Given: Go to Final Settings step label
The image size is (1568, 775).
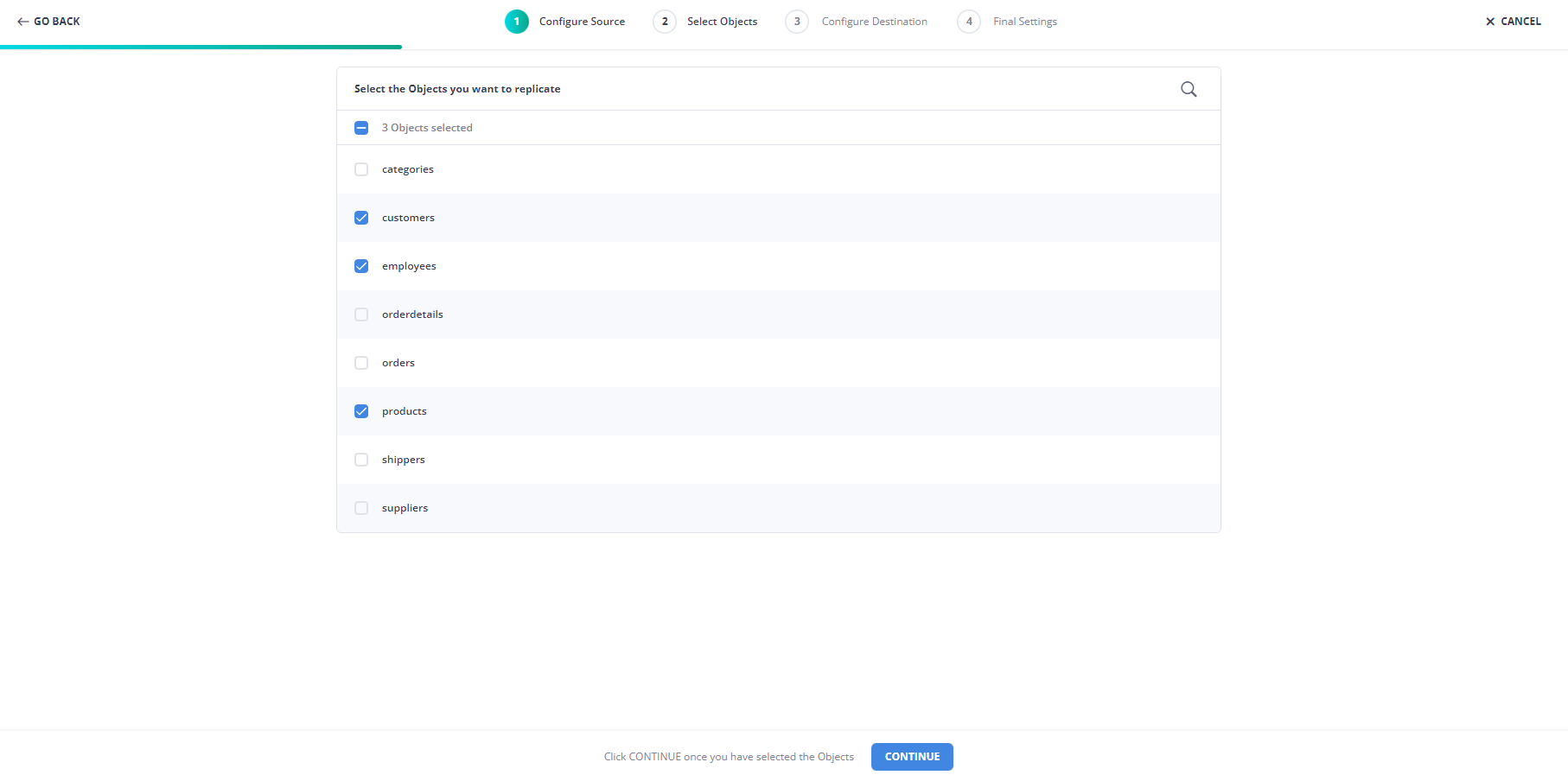Looking at the screenshot, I should click(x=1025, y=22).
